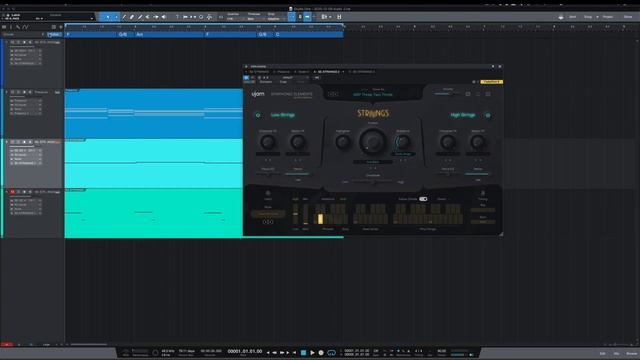Click the main time position display
The height and width of the screenshot is (360, 640).
pos(245,351)
